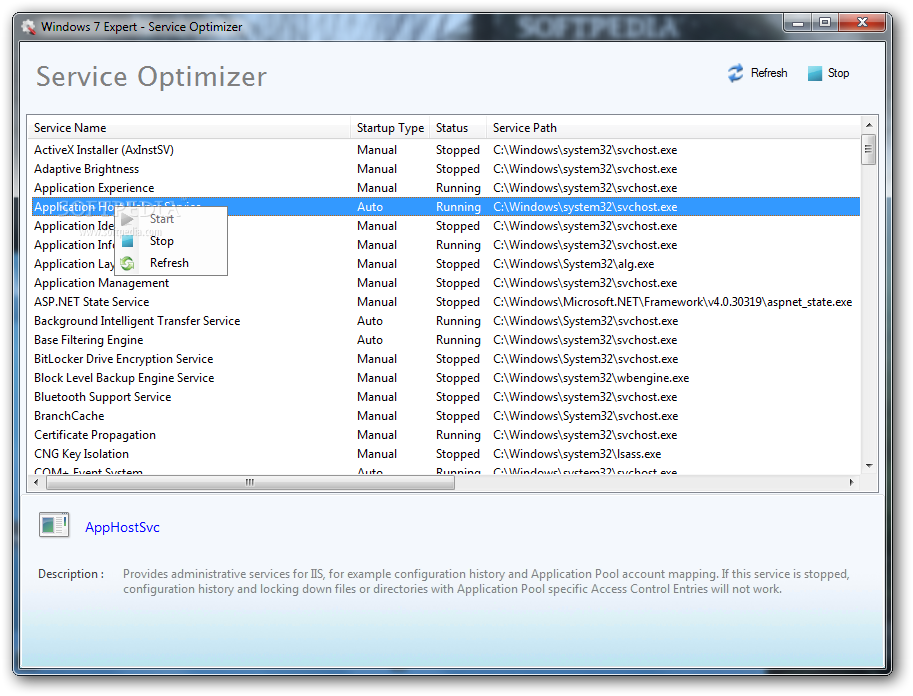Click Running status of Certificate Propagation
The image size is (913, 696).
458,435
